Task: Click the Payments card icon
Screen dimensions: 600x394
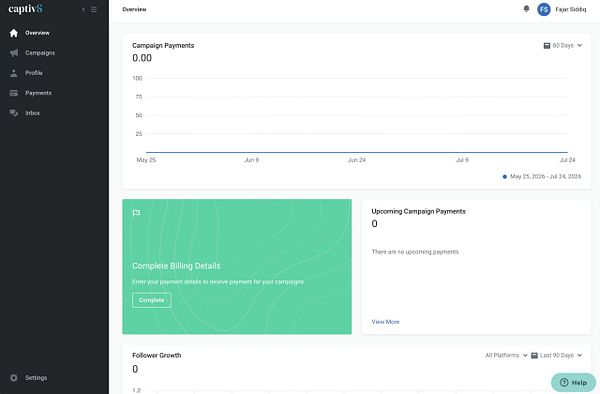Action: click(14, 93)
